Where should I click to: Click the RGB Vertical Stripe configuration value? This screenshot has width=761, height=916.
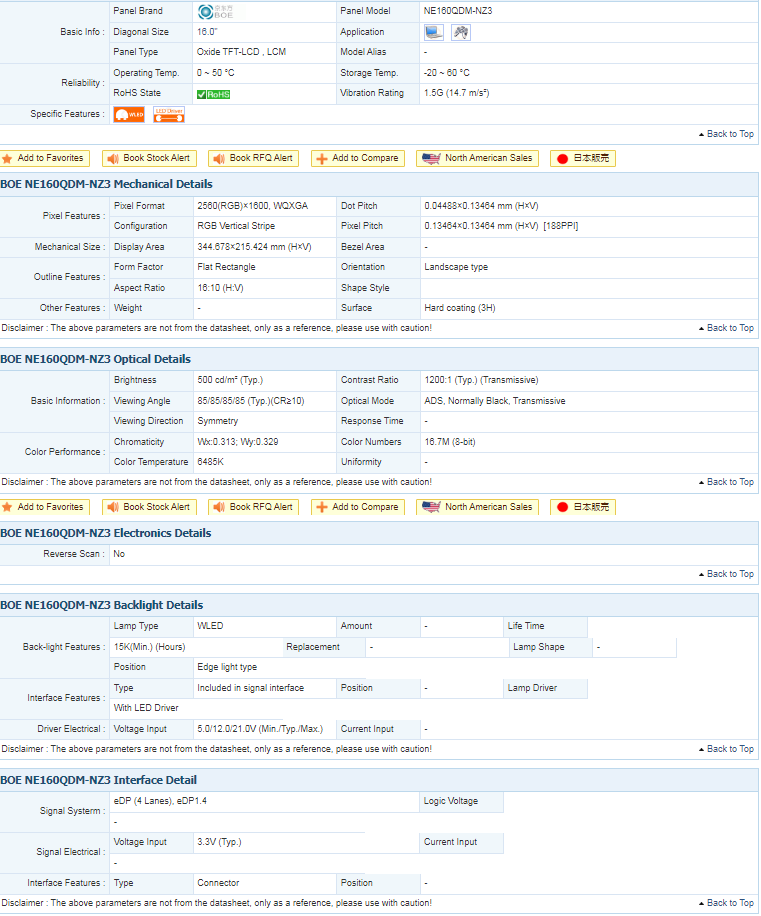236,226
